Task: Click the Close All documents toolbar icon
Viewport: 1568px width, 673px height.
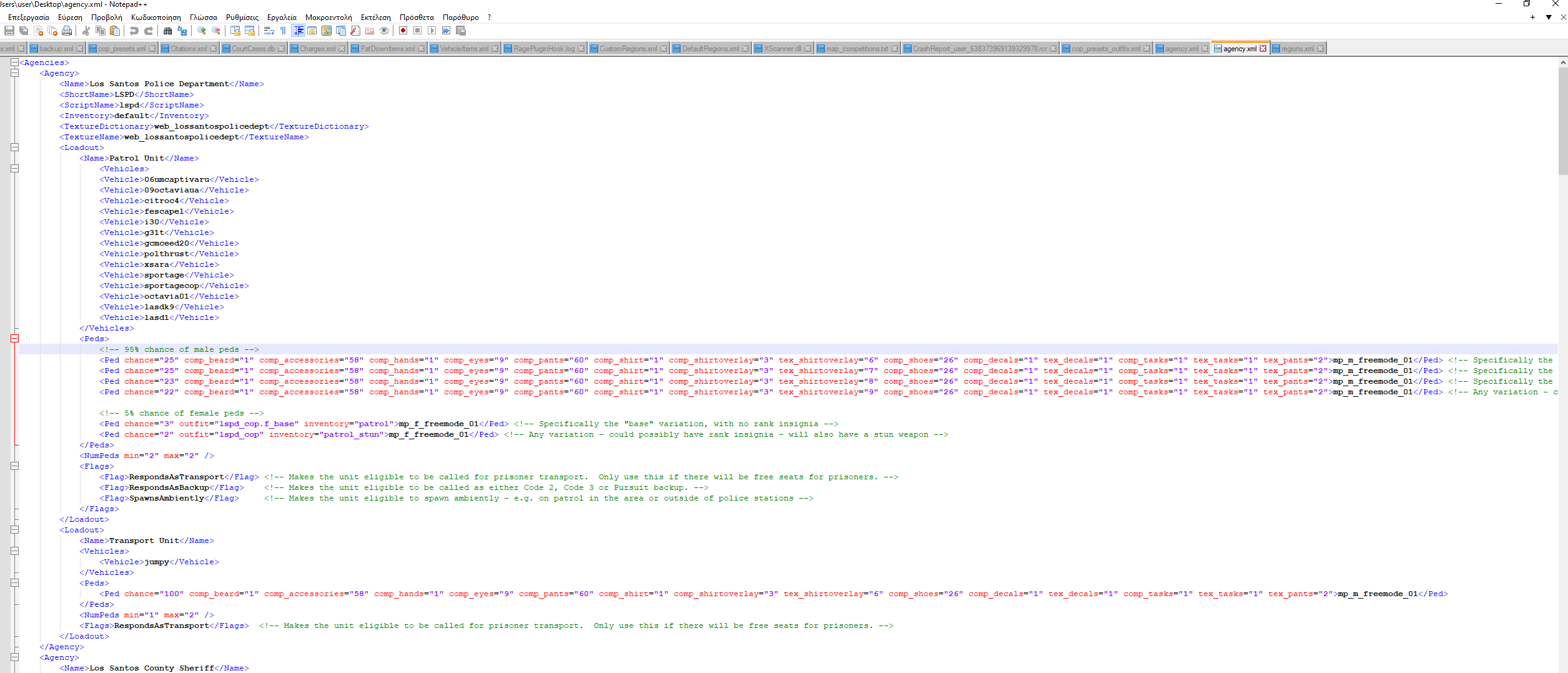Action: click(x=52, y=31)
